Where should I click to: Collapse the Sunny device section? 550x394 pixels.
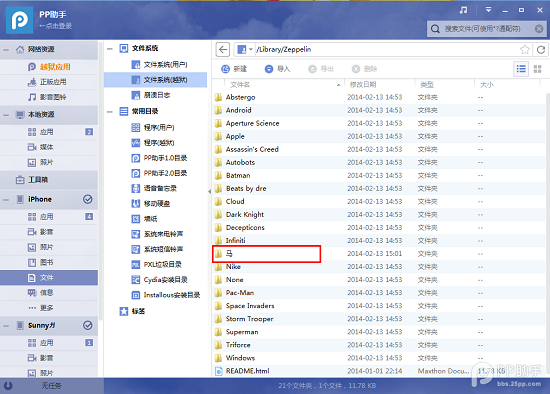point(6,326)
